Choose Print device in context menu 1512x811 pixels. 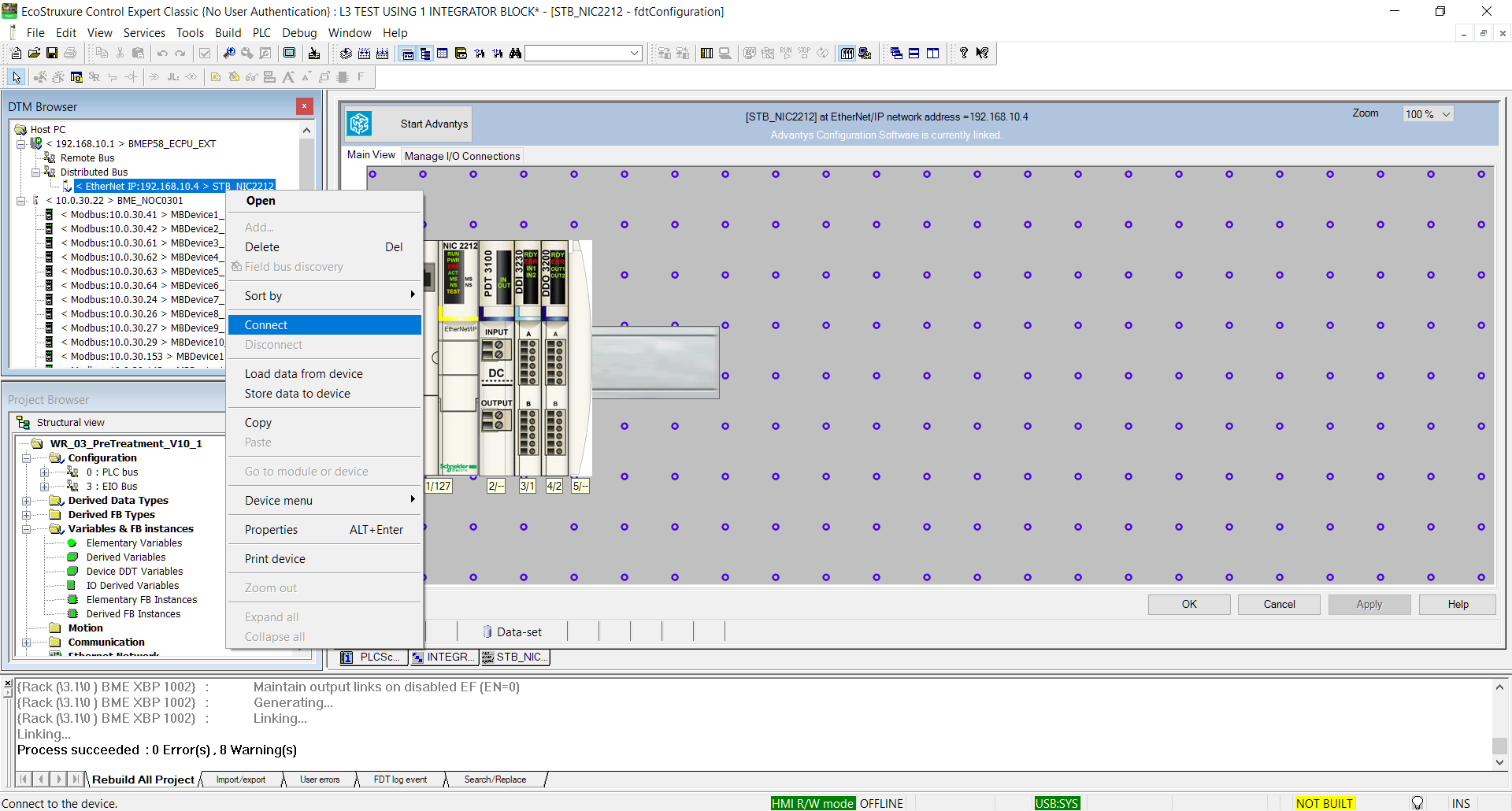coord(324,559)
